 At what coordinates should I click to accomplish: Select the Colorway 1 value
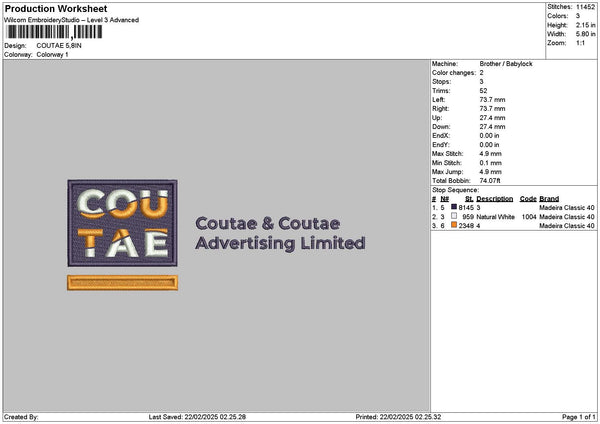coord(52,54)
